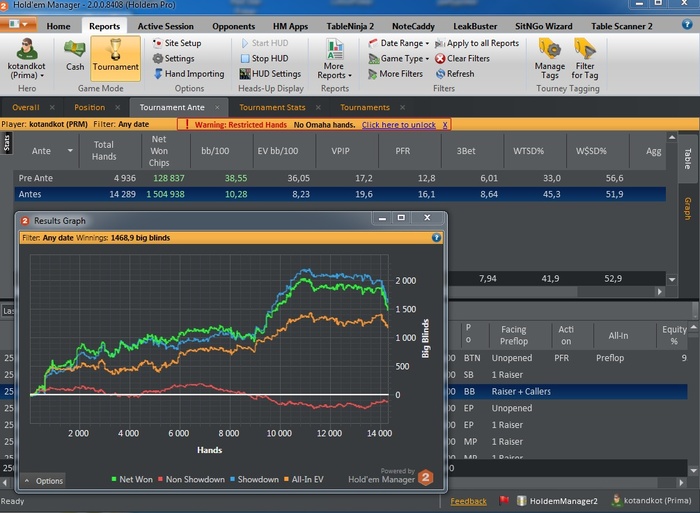Open the help icon in the ribbon
This screenshot has height=513, width=700.
point(687,25)
